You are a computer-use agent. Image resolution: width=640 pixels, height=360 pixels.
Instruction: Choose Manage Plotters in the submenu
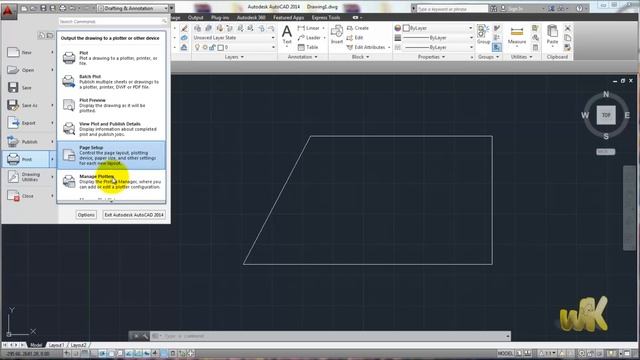tap(111, 182)
